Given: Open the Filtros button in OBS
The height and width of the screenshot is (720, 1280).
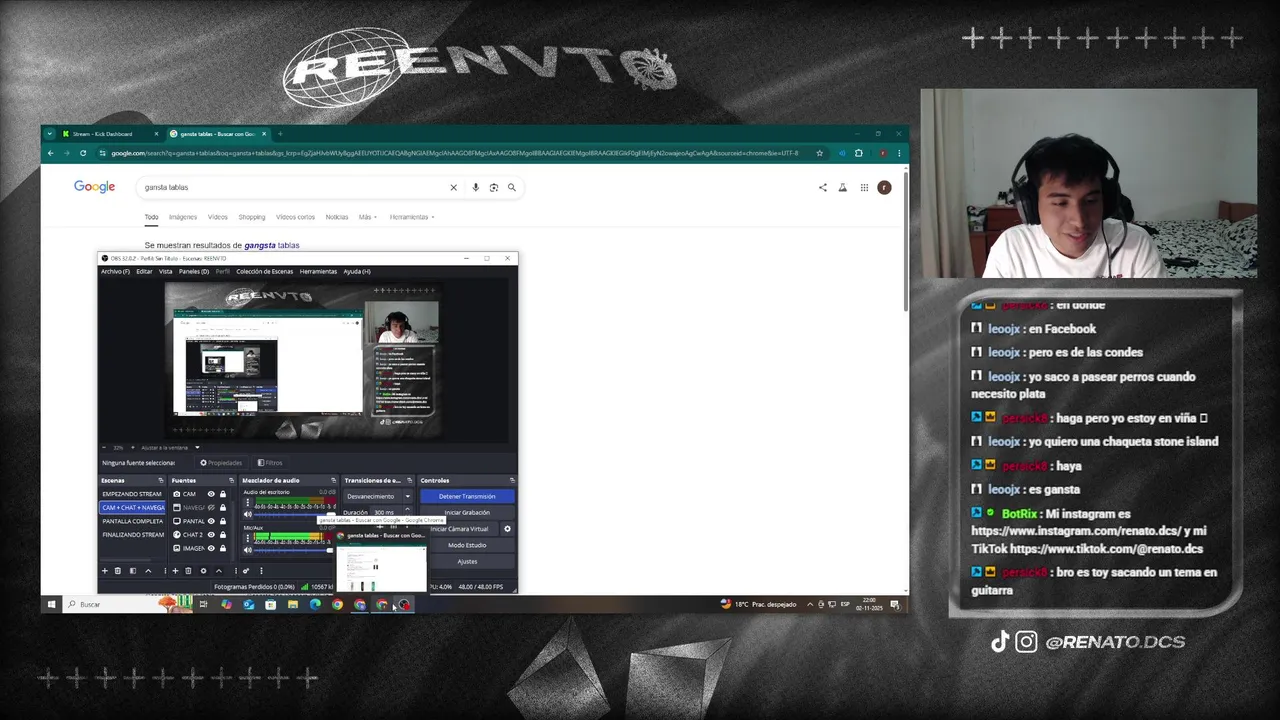Looking at the screenshot, I should (270, 463).
